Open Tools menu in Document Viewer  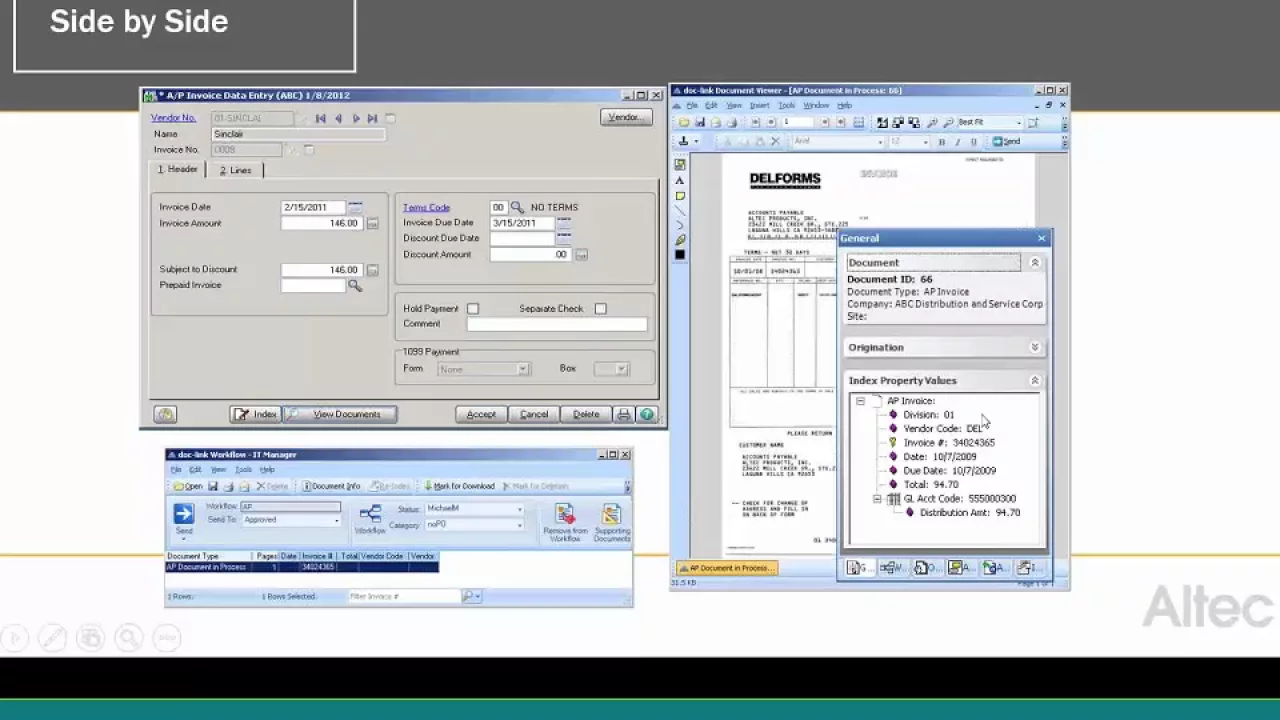click(x=787, y=106)
